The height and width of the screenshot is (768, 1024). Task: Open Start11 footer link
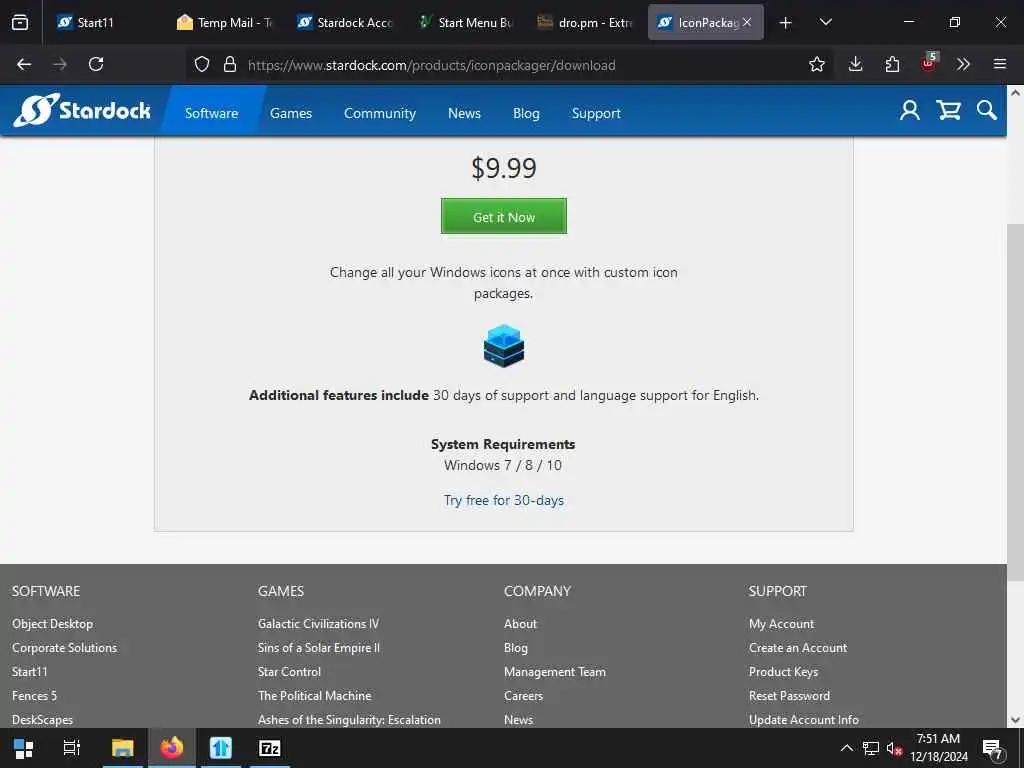[29, 671]
